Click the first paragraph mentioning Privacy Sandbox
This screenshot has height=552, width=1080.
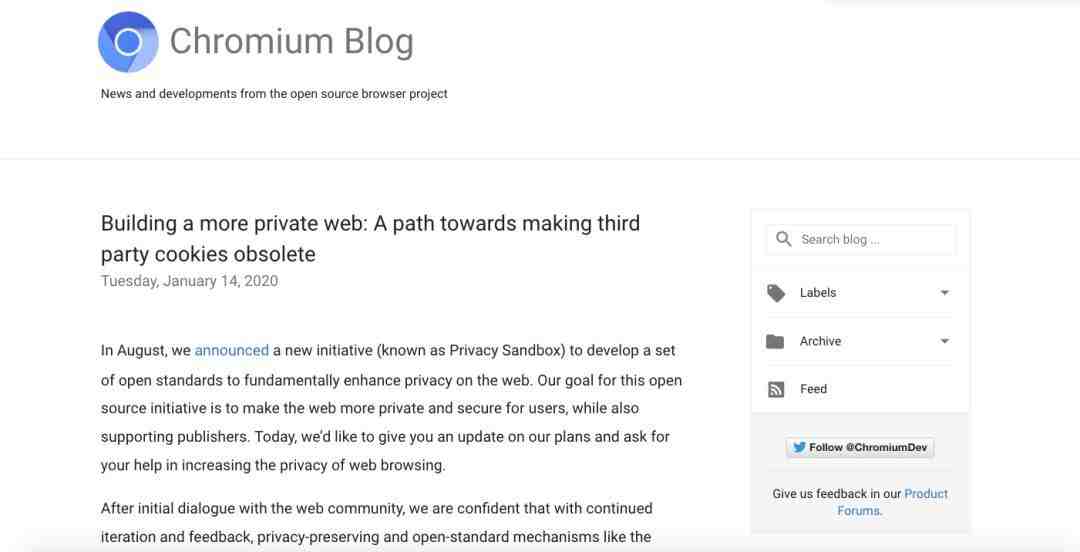pos(391,407)
